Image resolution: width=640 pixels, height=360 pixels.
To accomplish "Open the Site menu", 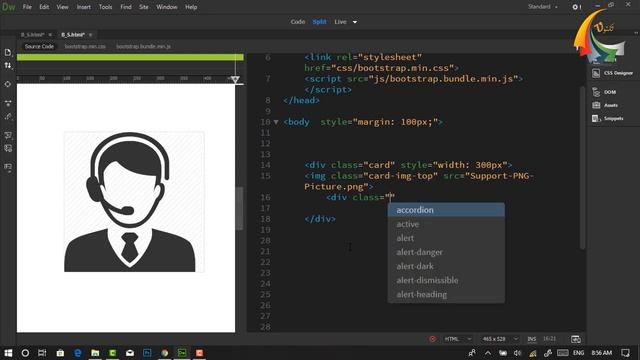I will pos(144,7).
